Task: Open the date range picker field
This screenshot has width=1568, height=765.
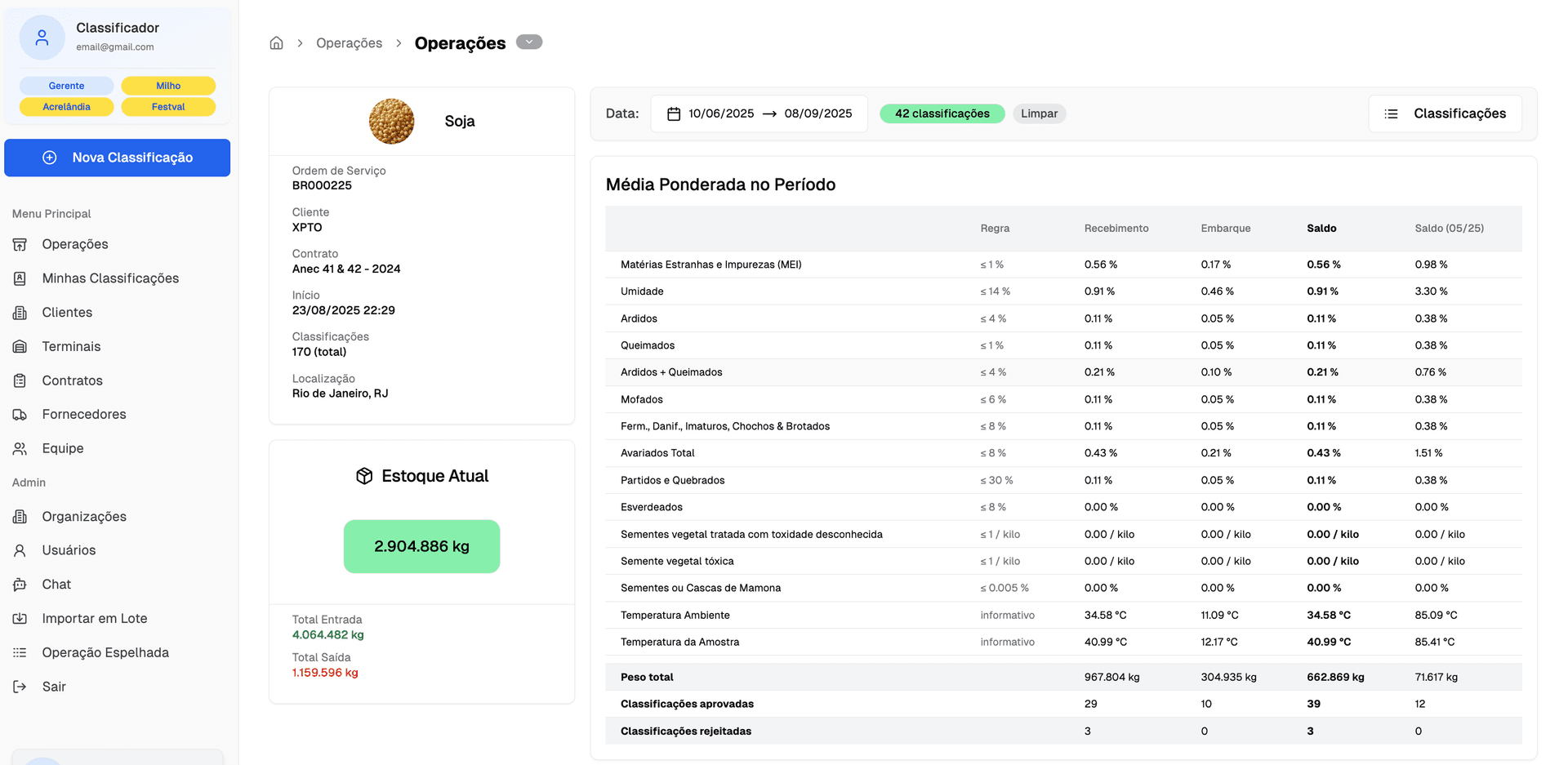Action: coord(759,113)
